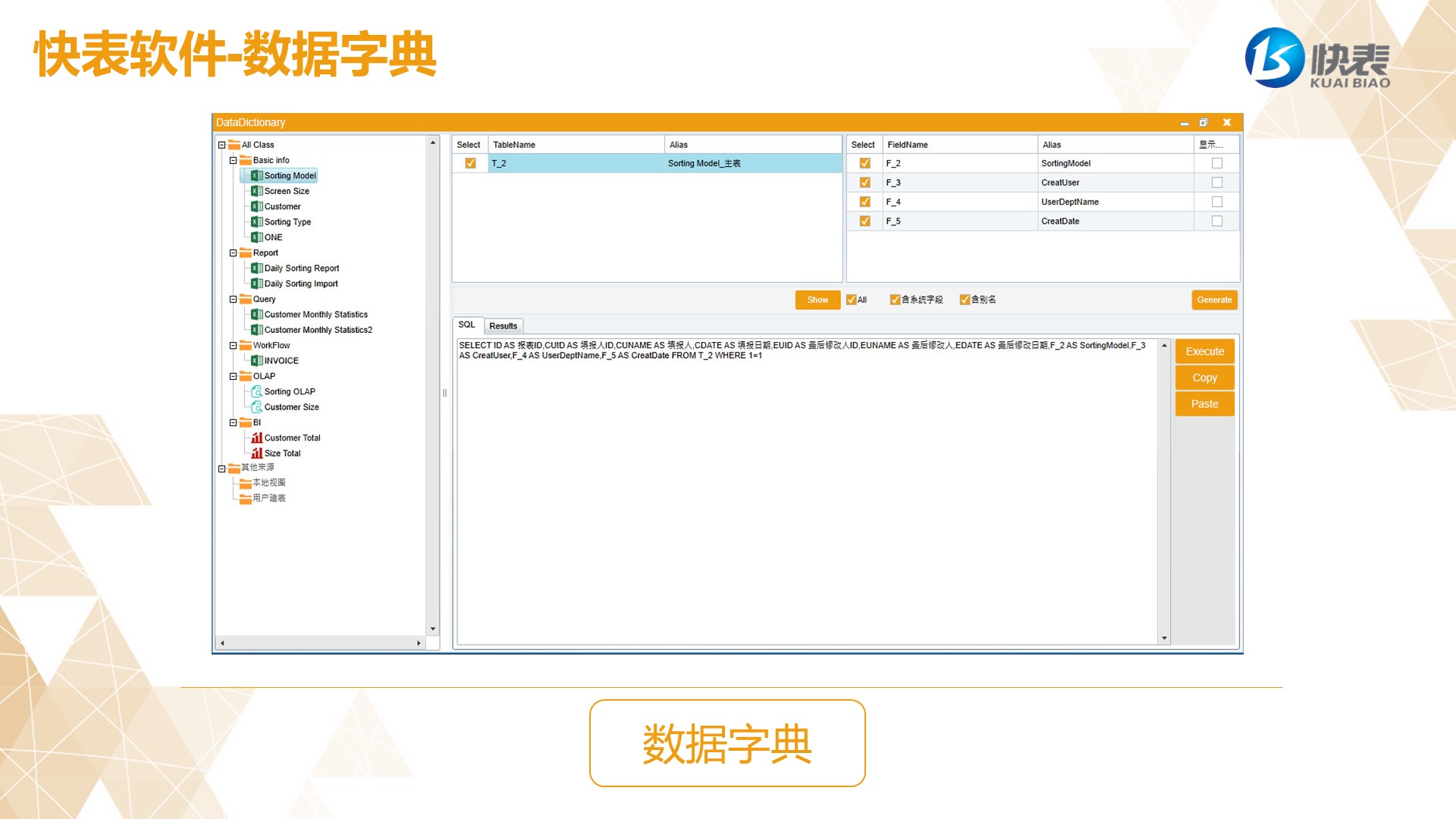Click the icon beside Customer Monthly Statistics
The width and height of the screenshot is (1456, 819).
click(257, 315)
